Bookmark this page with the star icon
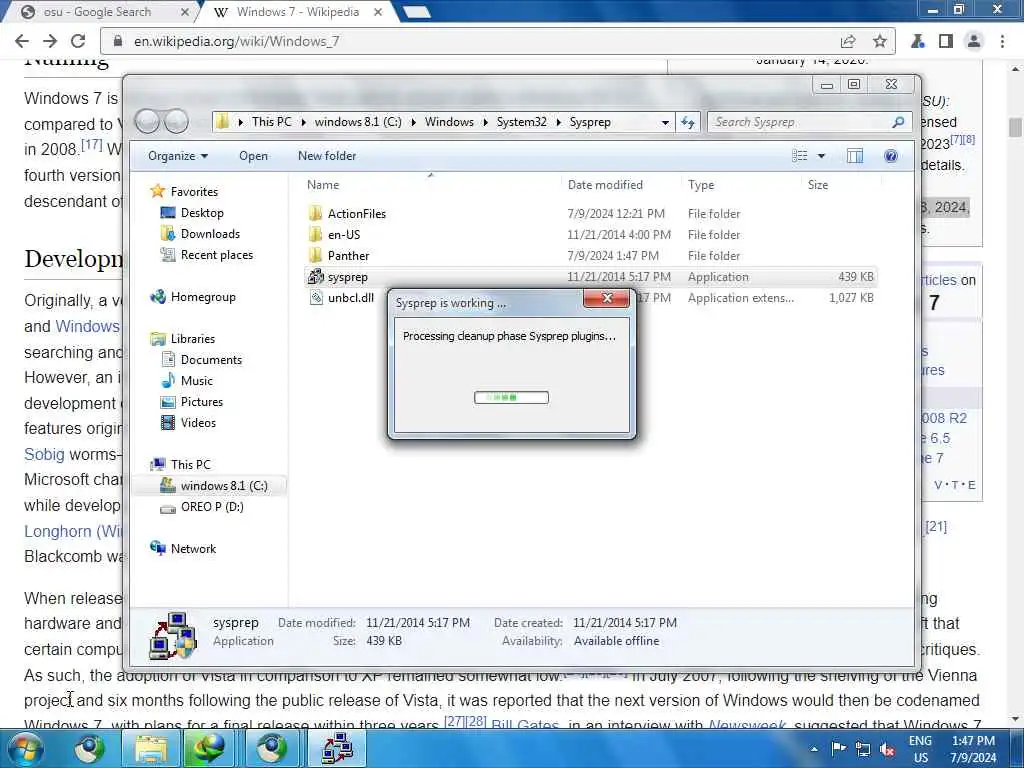 [x=880, y=41]
